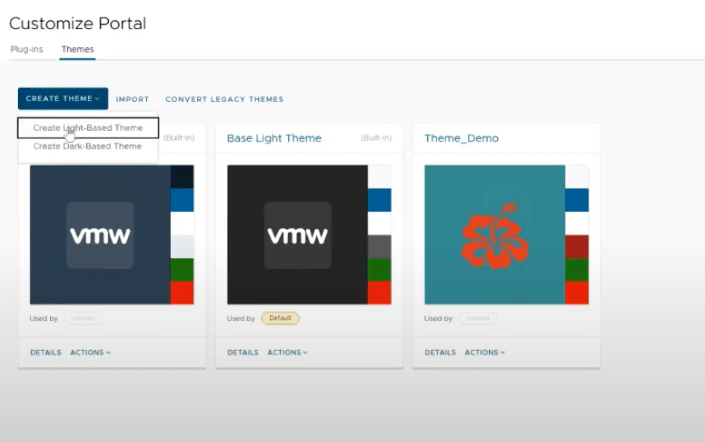Open the CREATE THEME dropdown button
Image resolution: width=705 pixels, height=442 pixels.
tap(62, 99)
